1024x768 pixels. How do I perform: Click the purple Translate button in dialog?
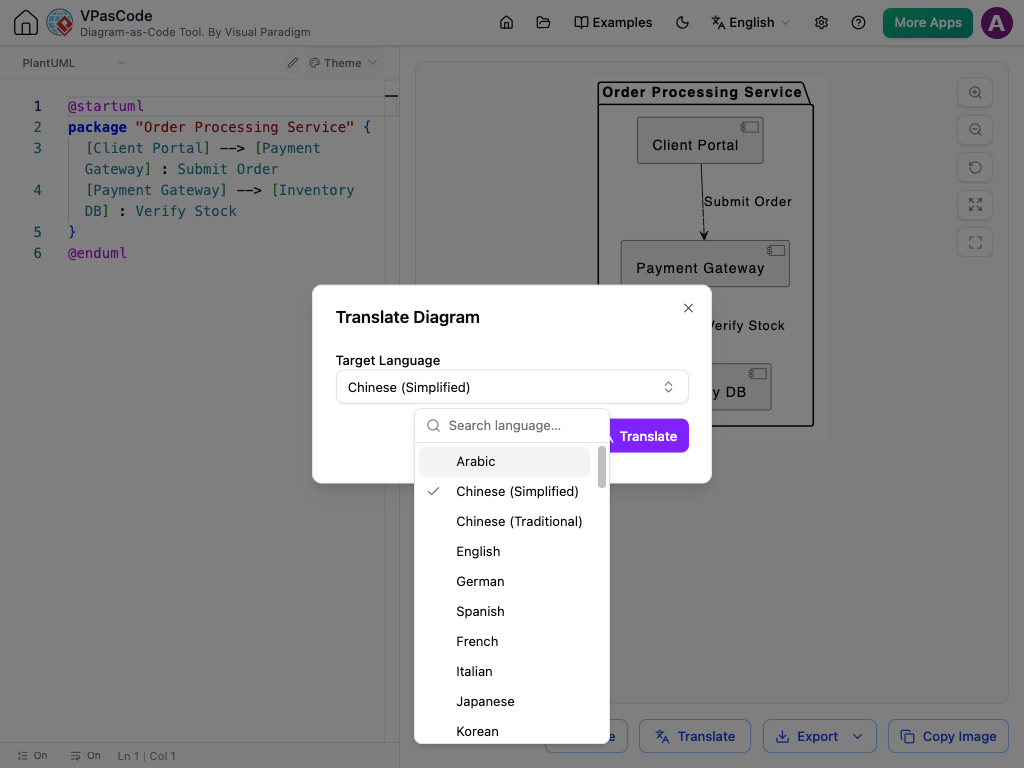648,436
